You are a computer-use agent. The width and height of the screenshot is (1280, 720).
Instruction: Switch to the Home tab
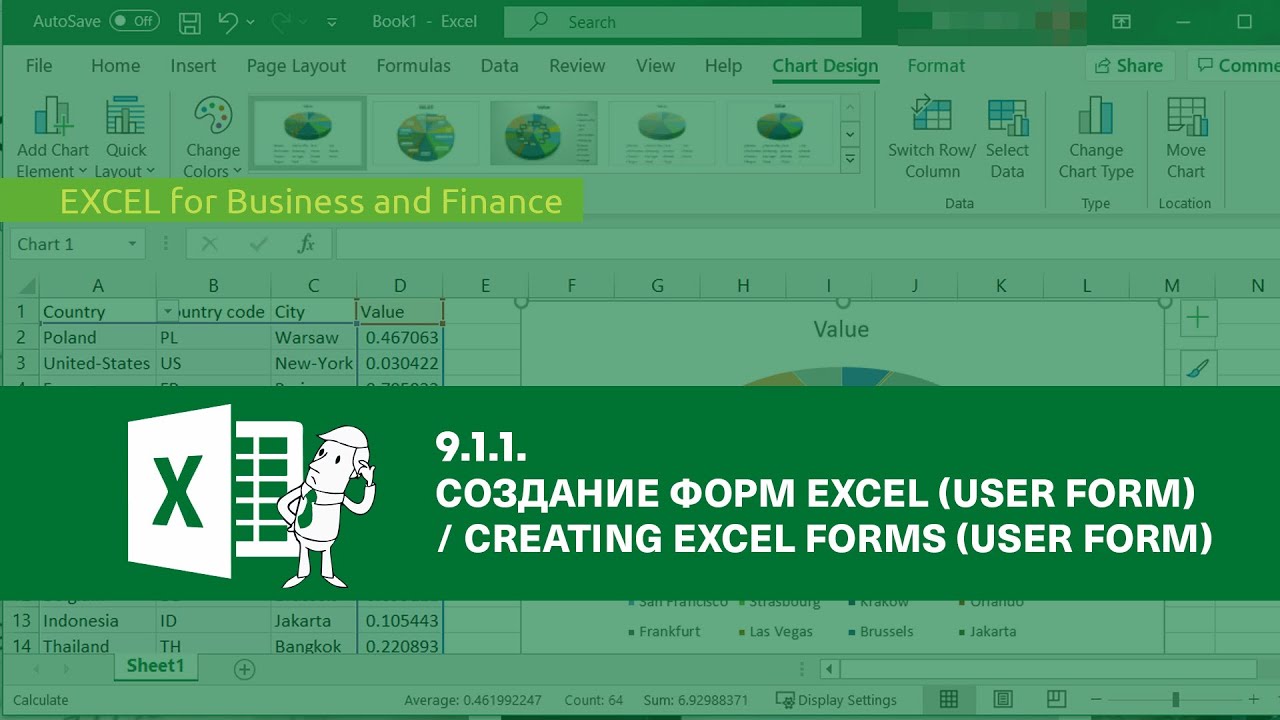115,66
